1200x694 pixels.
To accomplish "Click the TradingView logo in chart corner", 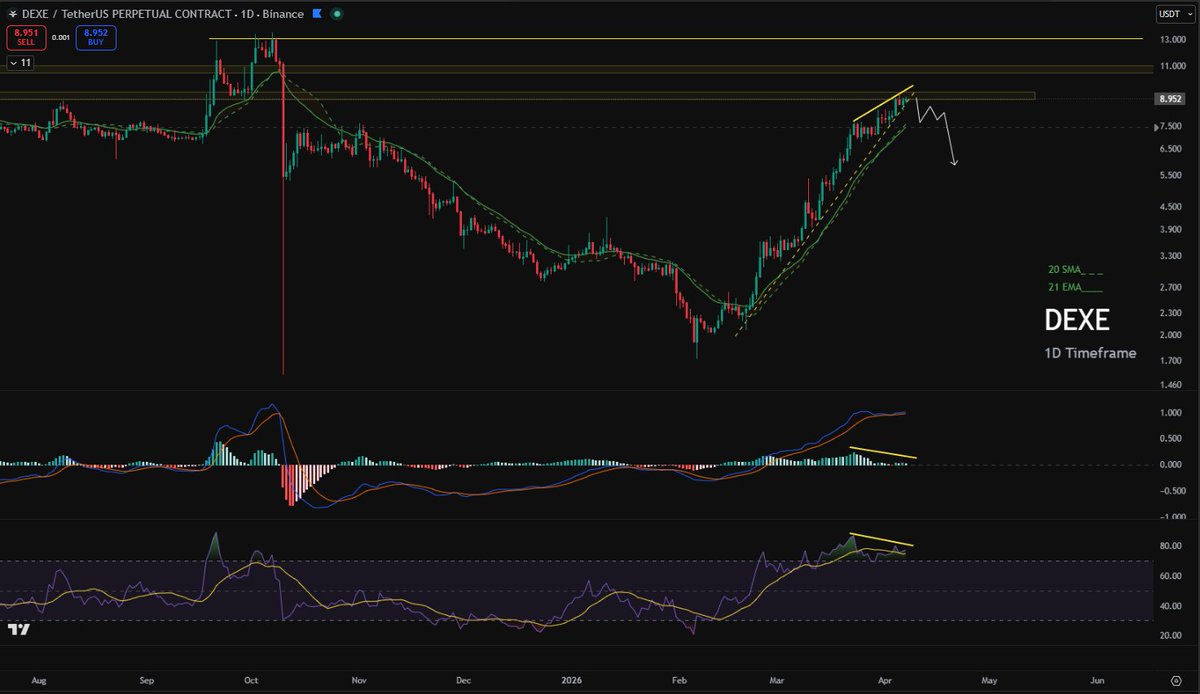I will 17,629.
